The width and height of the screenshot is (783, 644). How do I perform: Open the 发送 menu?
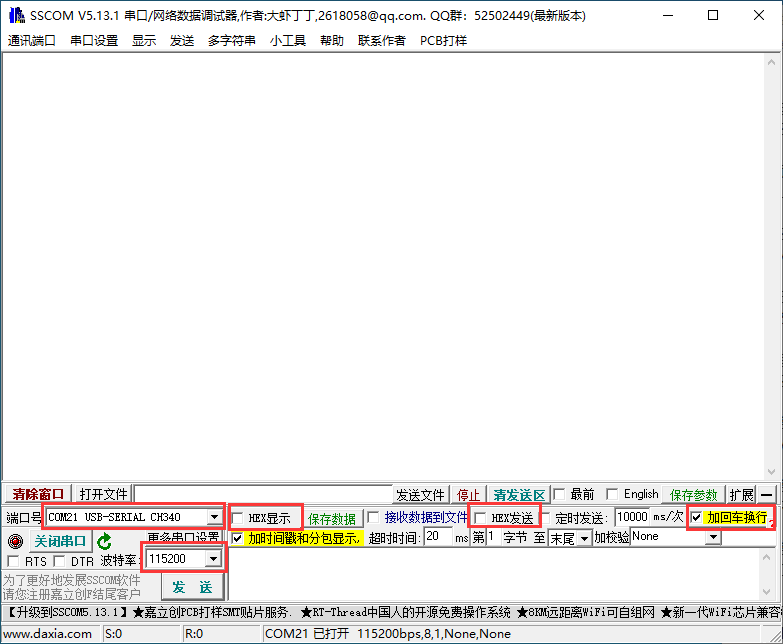182,40
